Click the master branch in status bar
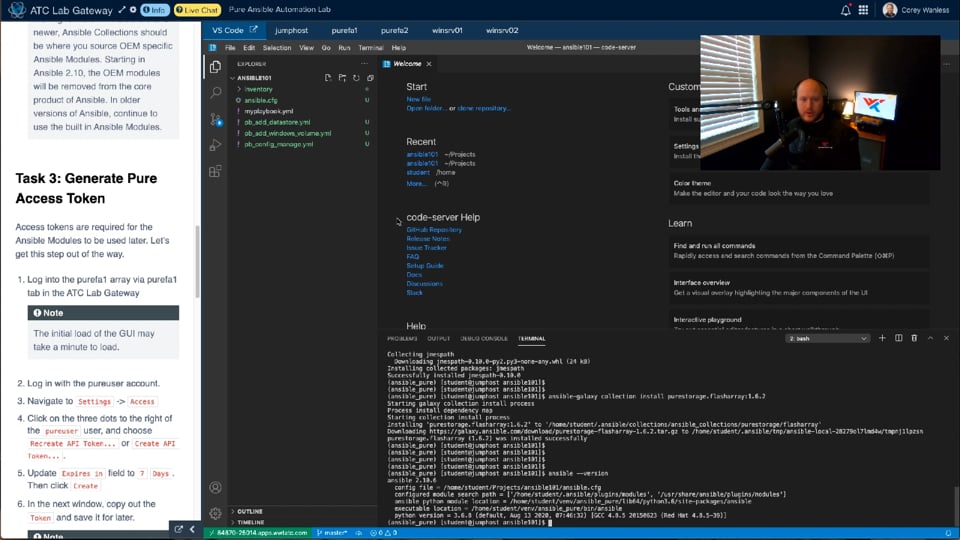The image size is (960, 540). (332, 533)
